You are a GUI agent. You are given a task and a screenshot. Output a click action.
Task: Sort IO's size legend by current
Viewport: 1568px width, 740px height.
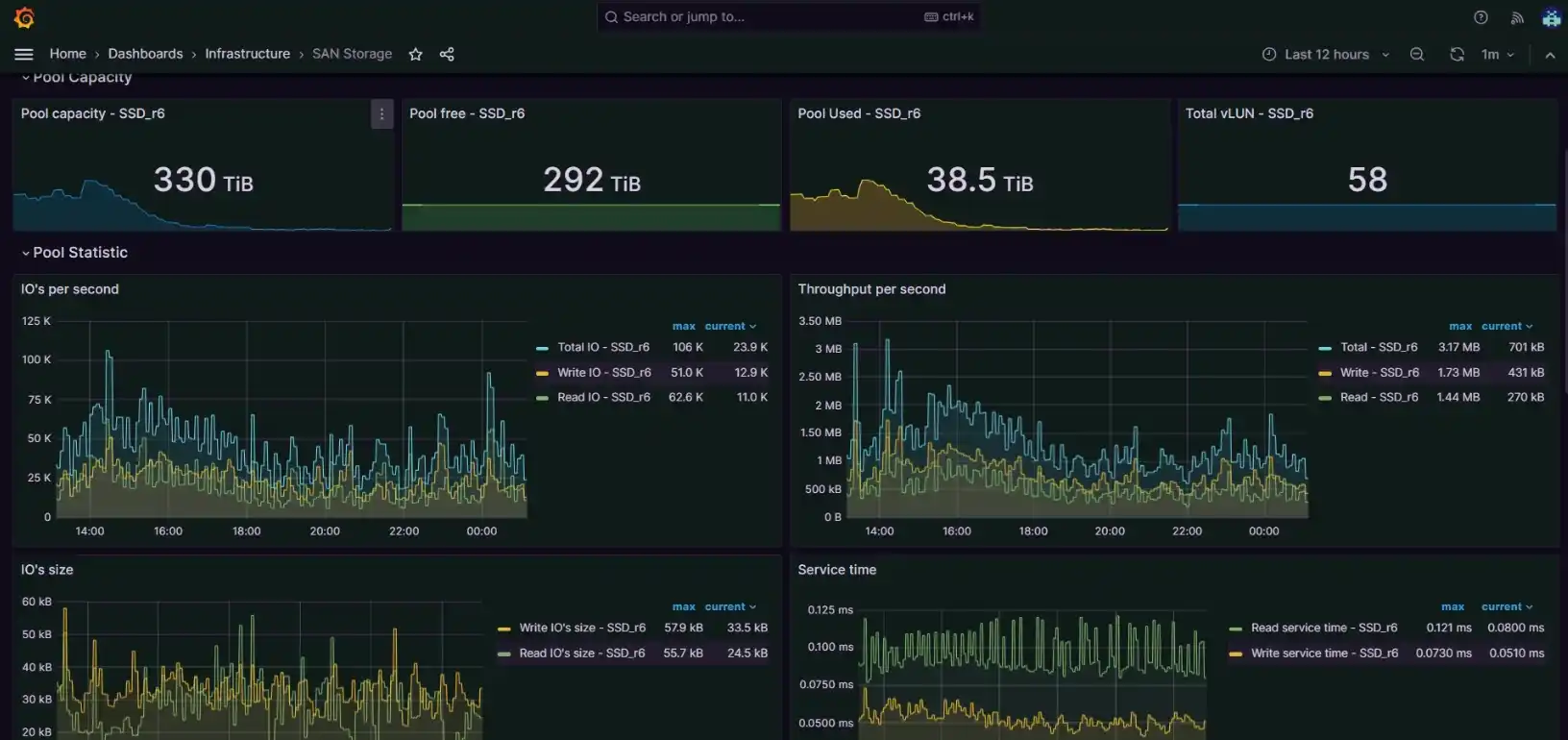click(x=730, y=606)
